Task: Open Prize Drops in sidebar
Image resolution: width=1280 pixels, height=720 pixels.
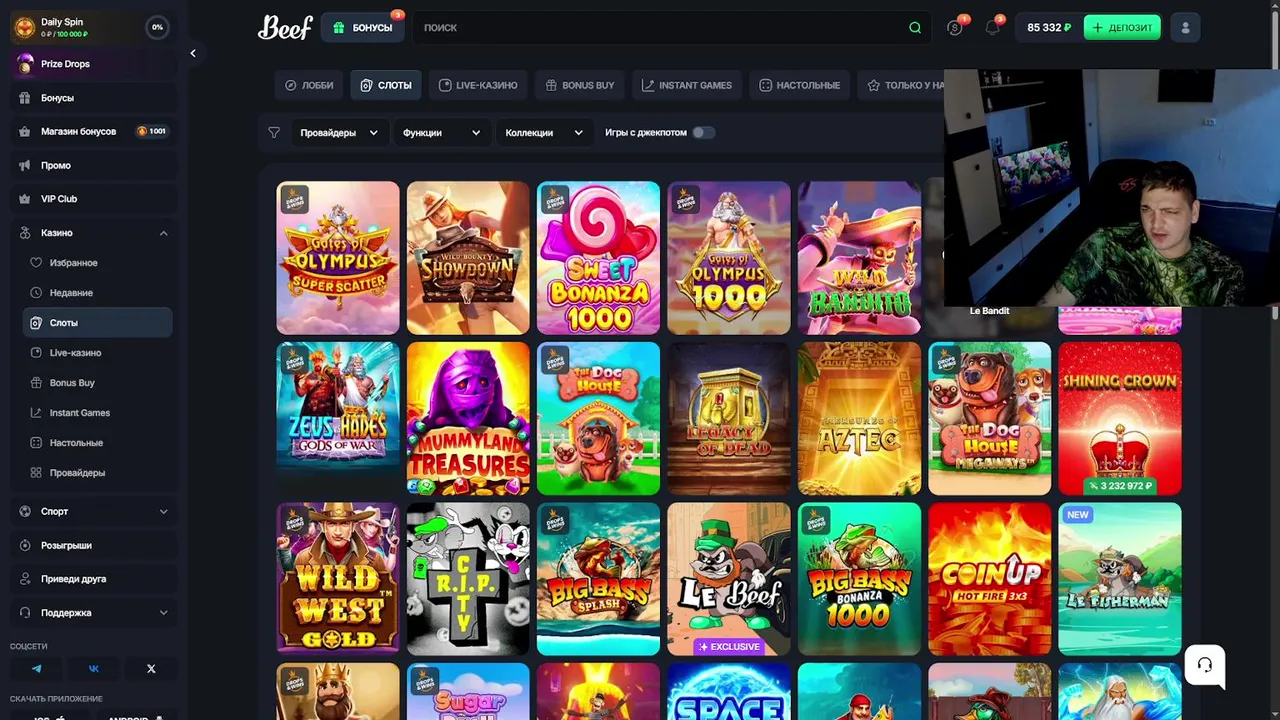Action: [x=94, y=64]
